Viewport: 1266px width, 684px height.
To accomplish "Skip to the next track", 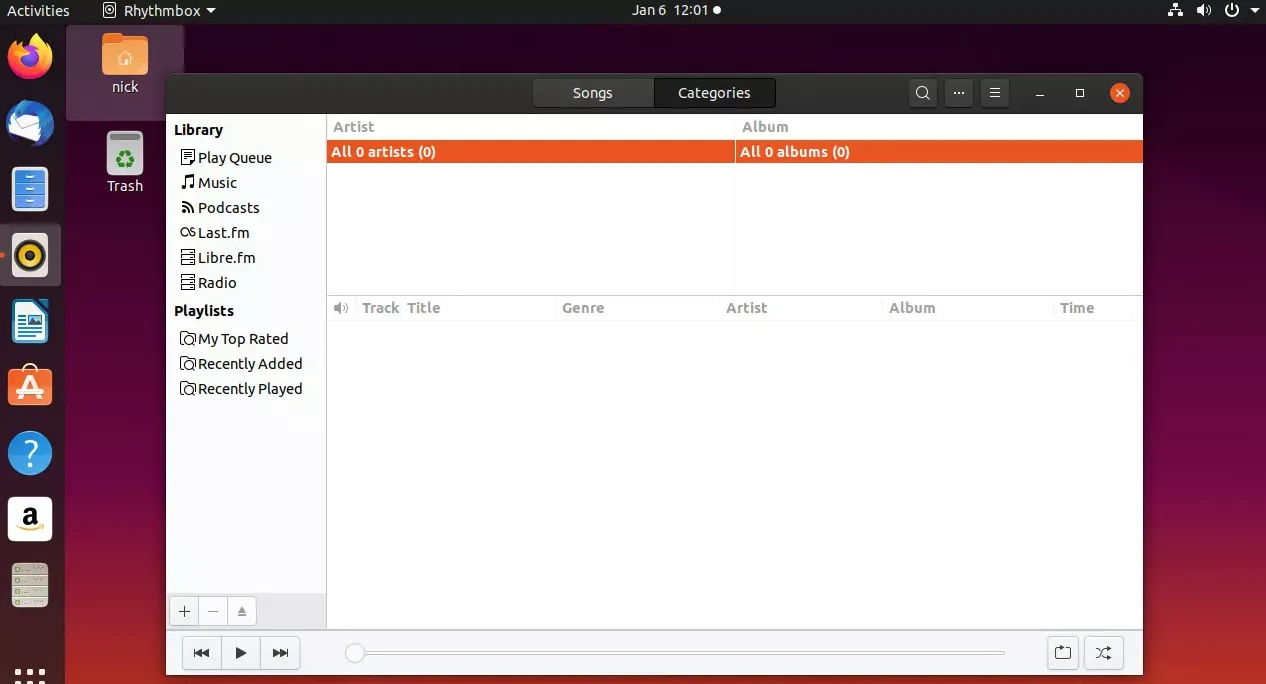I will tap(280, 653).
